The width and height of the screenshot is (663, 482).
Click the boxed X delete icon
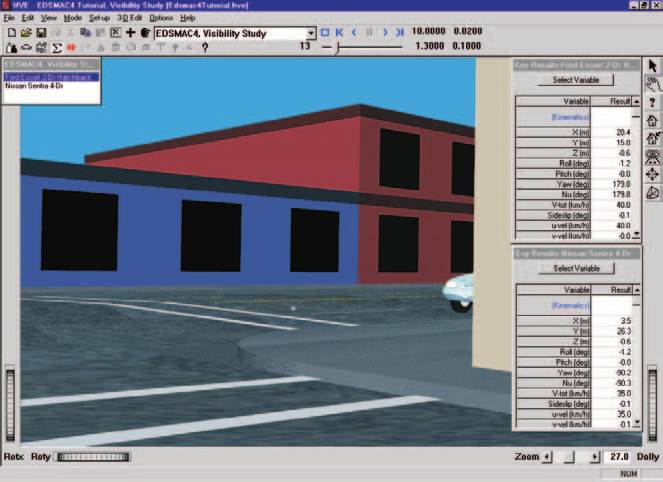(115, 33)
